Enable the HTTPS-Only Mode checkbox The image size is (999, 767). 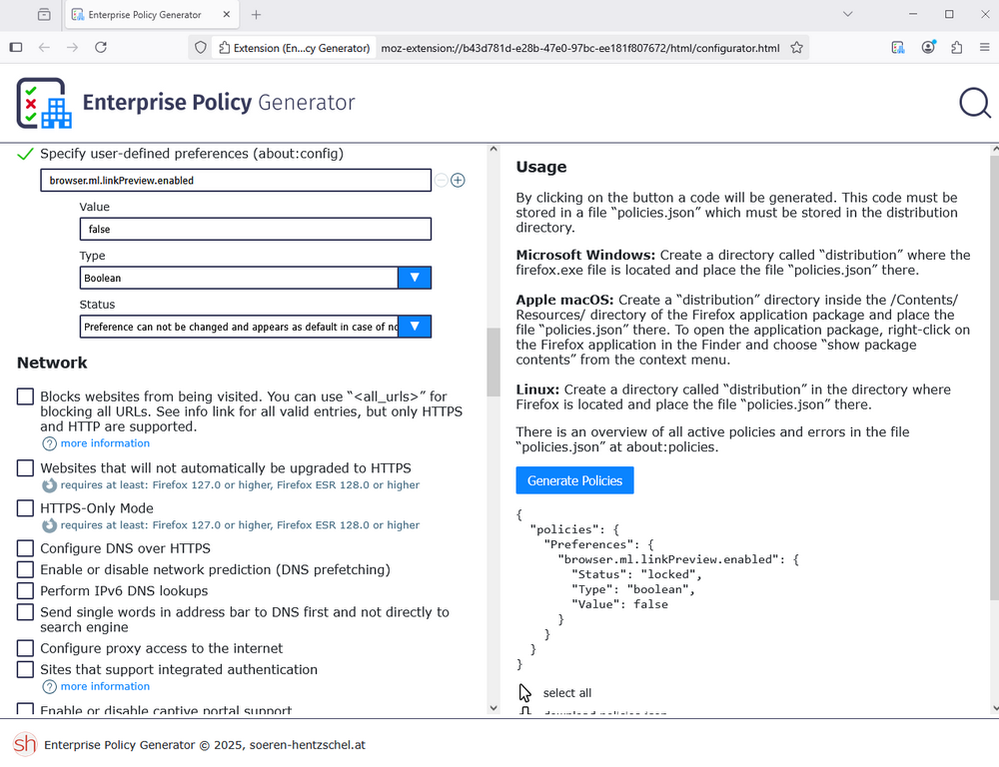click(26, 509)
